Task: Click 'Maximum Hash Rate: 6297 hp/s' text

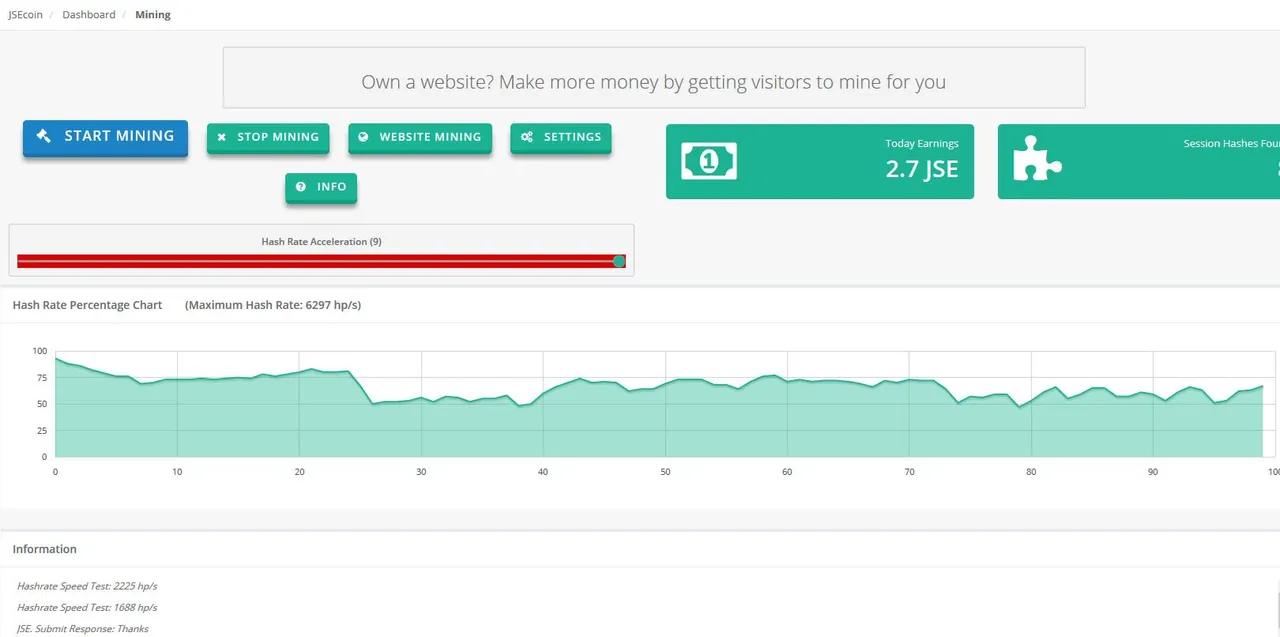Action: [273, 305]
